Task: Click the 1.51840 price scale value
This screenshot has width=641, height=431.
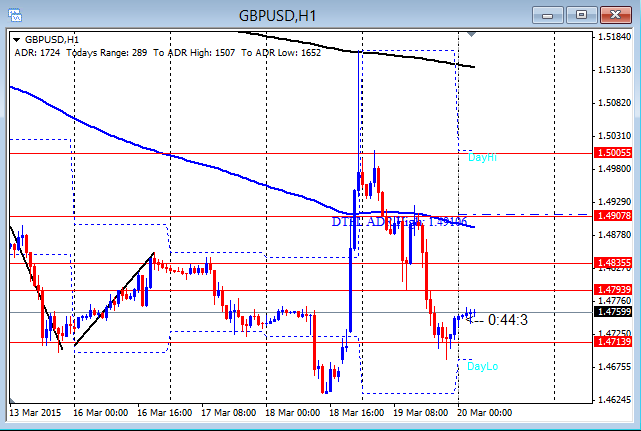Action: click(x=614, y=37)
